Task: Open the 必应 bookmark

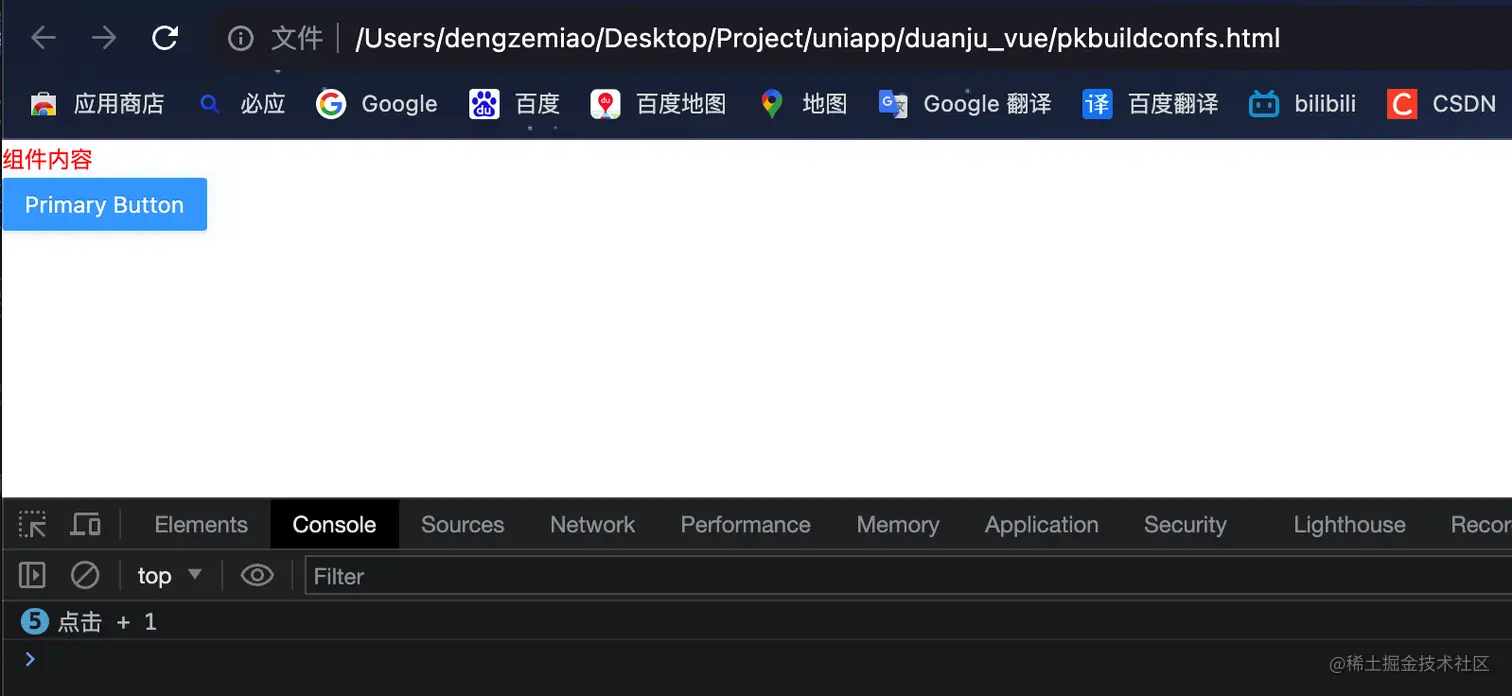Action: point(242,104)
